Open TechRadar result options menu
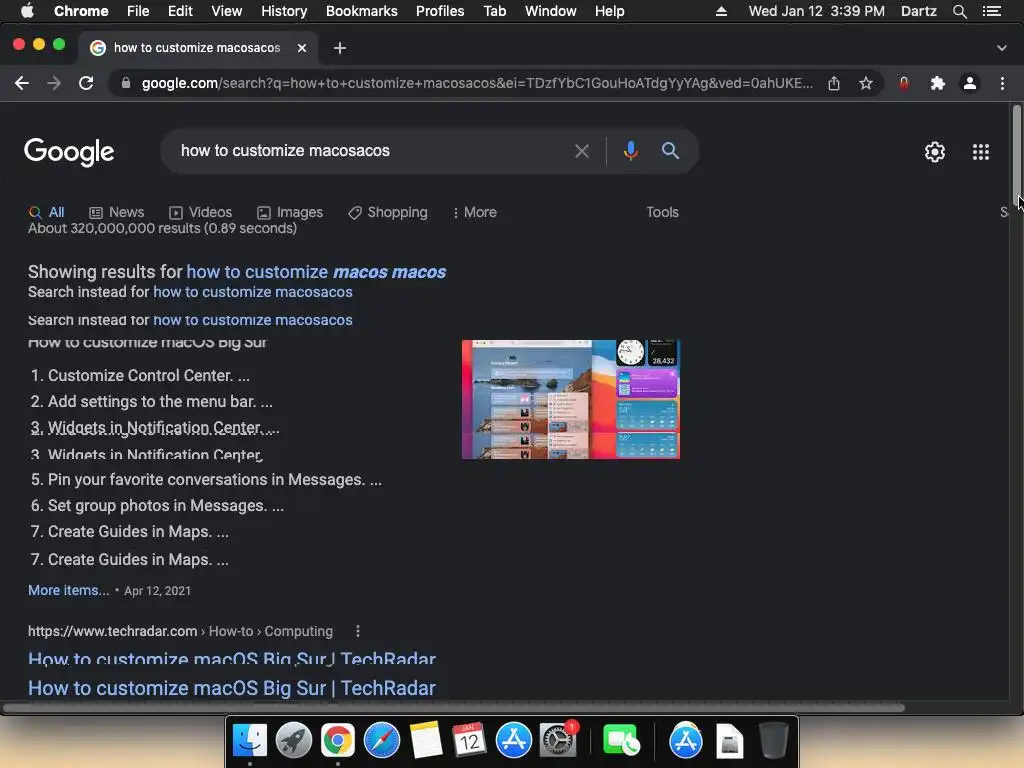Screen dimensions: 1024x768 (x=357, y=631)
